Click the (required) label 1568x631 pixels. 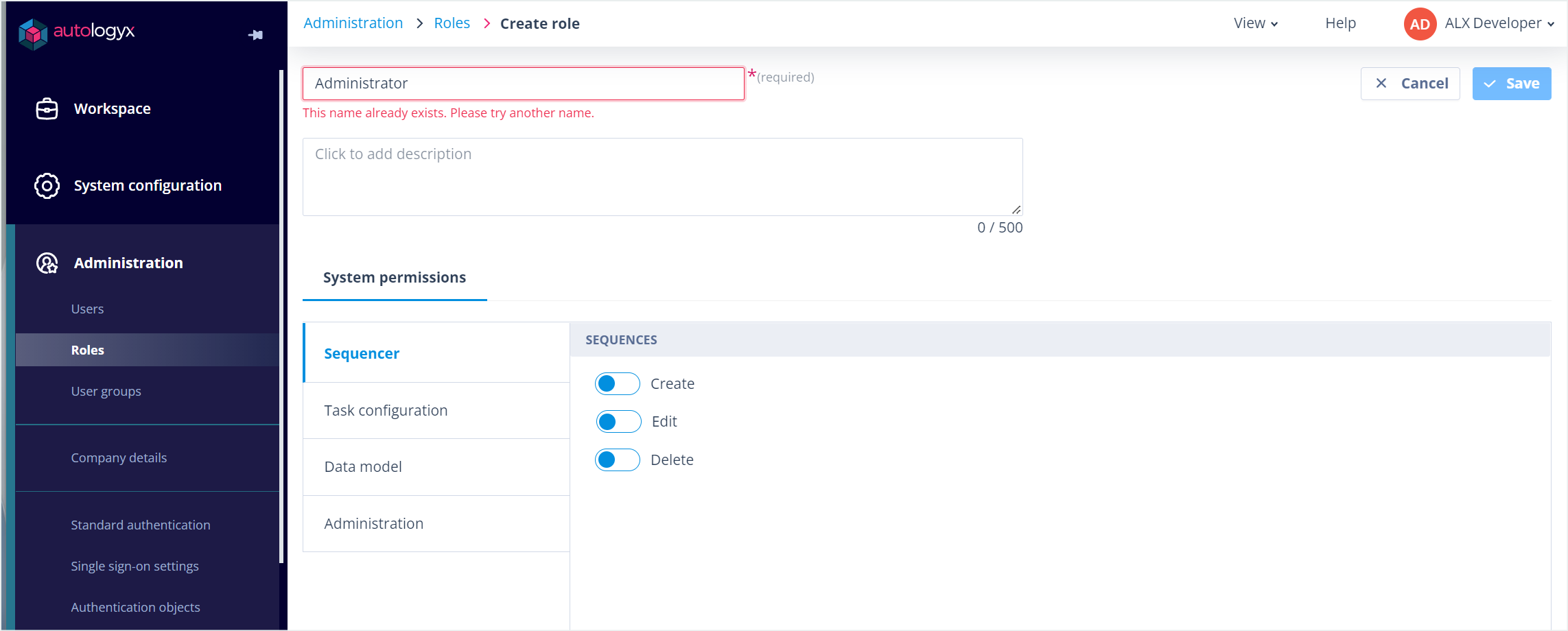point(786,78)
